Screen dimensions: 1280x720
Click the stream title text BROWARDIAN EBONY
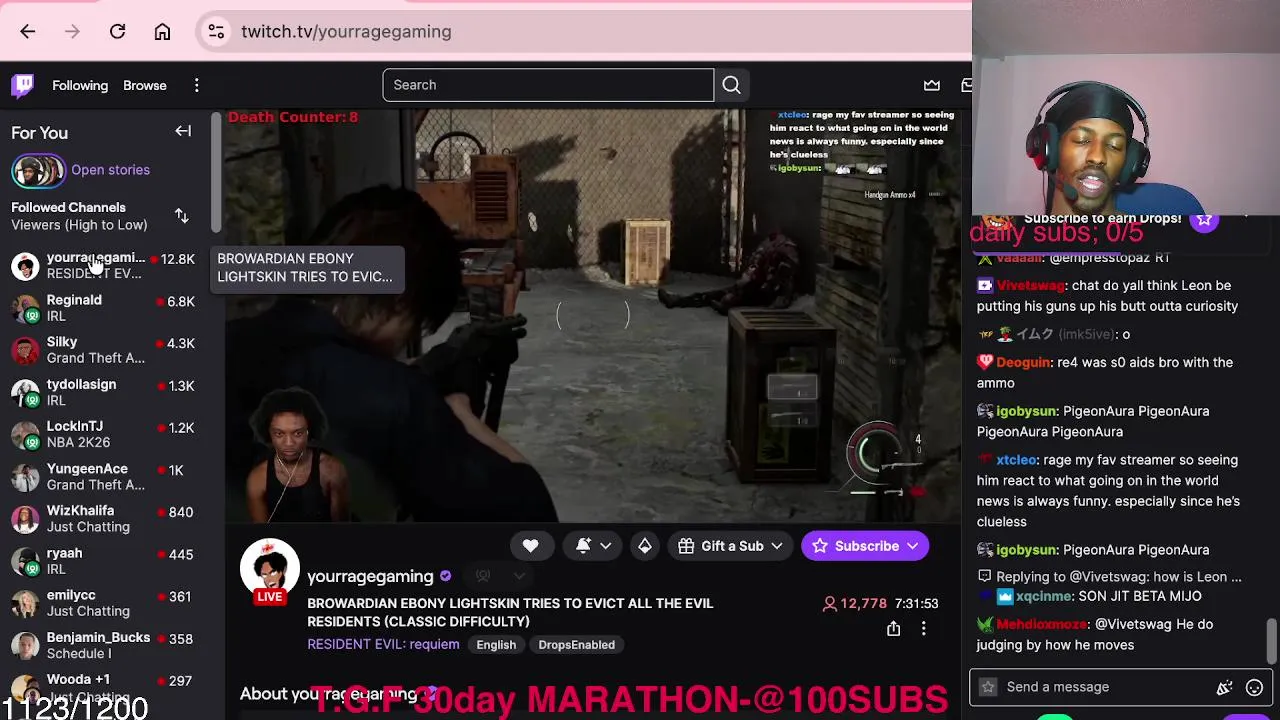(510, 612)
